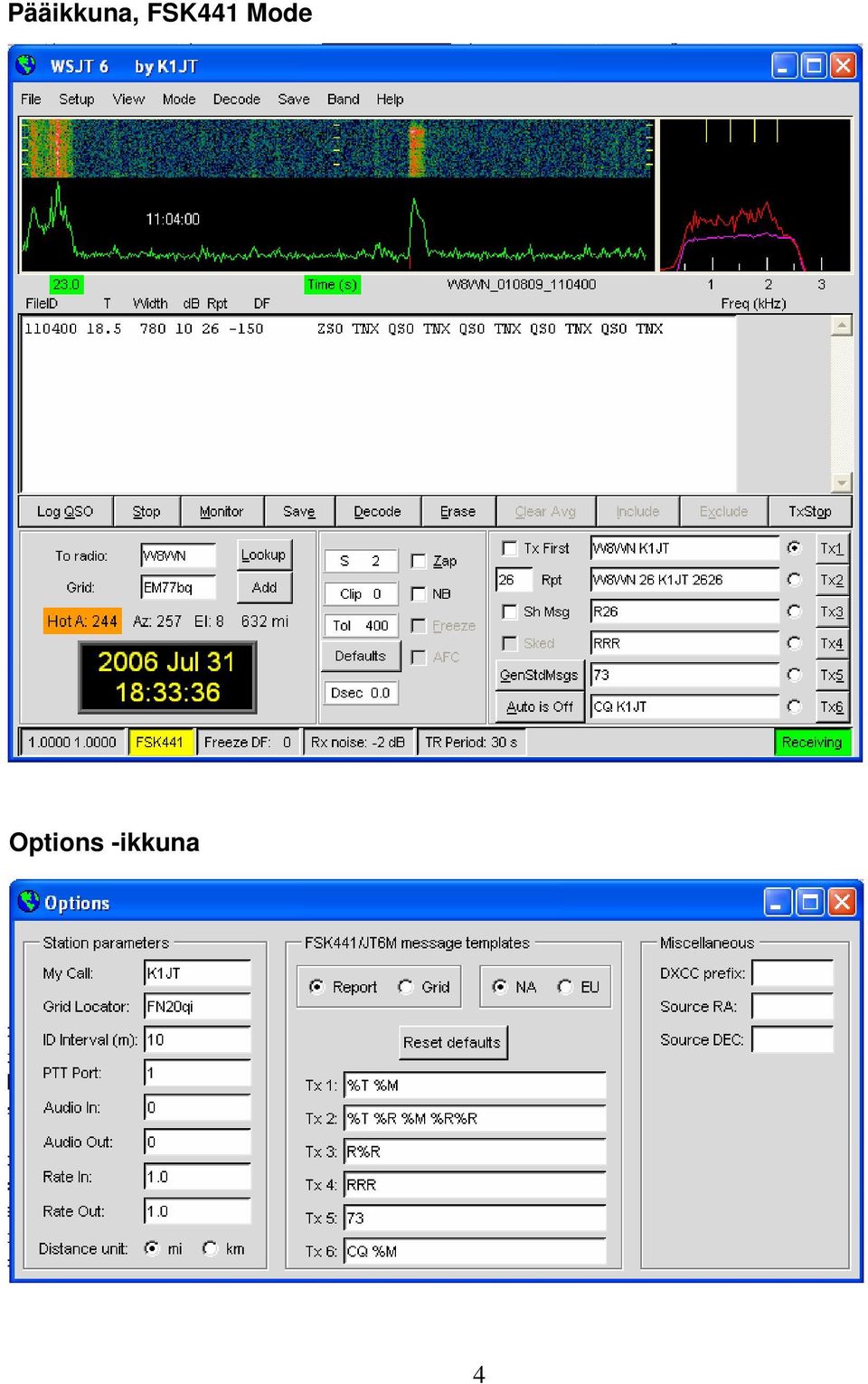Click the Defaults button
This screenshot has width=868, height=1384.
pos(360,656)
